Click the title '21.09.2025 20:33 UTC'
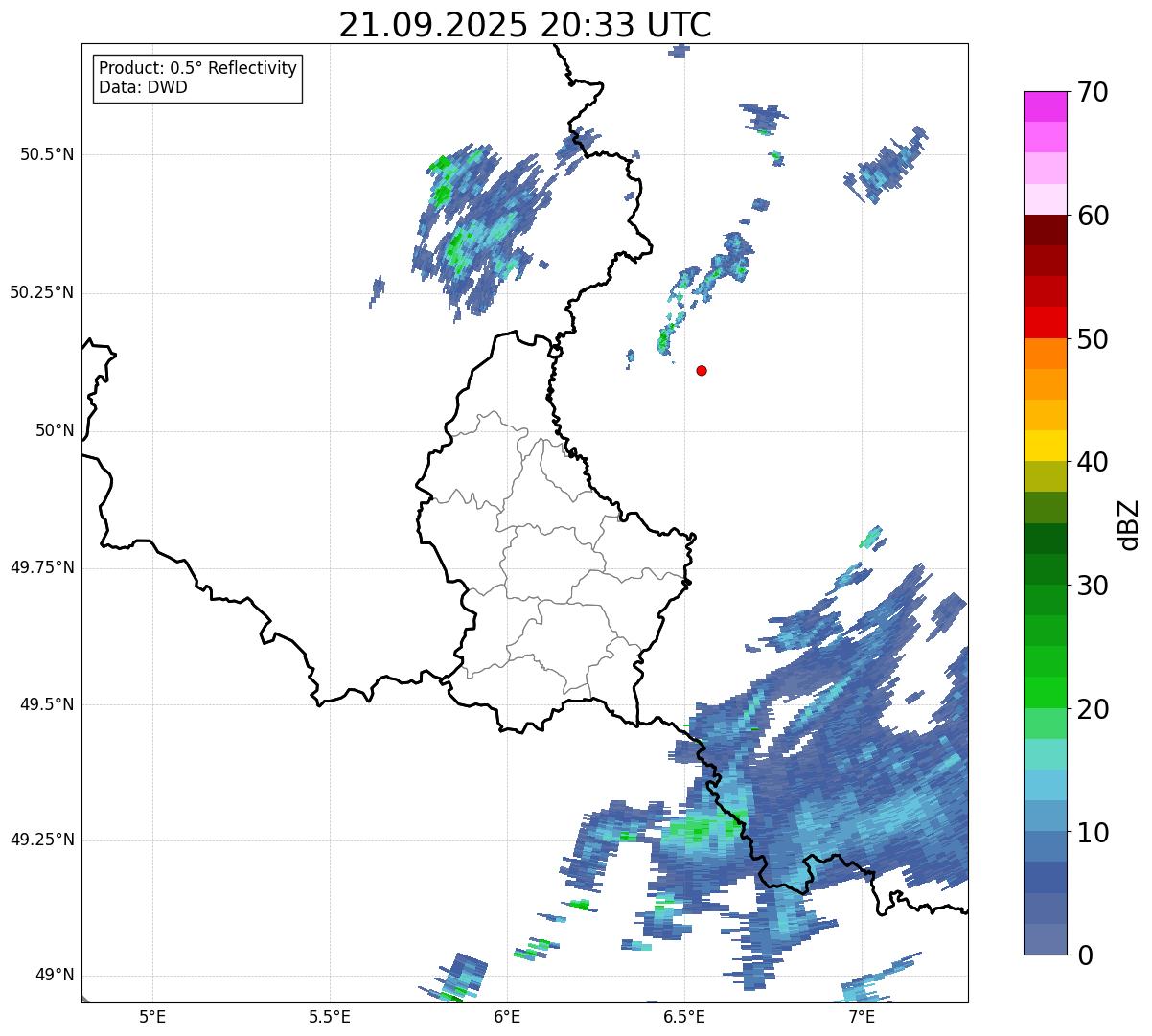Image resolution: width=1152 pixels, height=1036 pixels. coord(525,25)
